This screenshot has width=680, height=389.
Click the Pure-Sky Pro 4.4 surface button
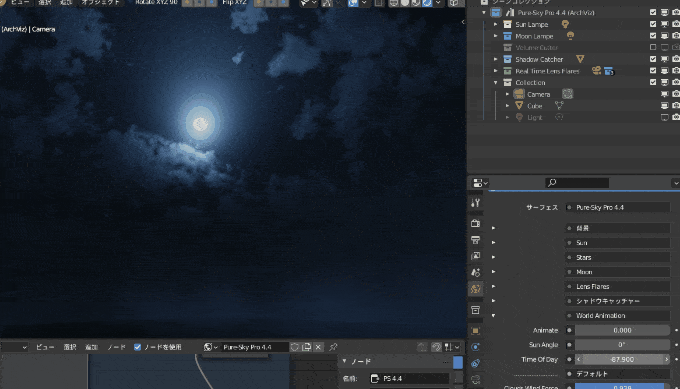click(618, 207)
